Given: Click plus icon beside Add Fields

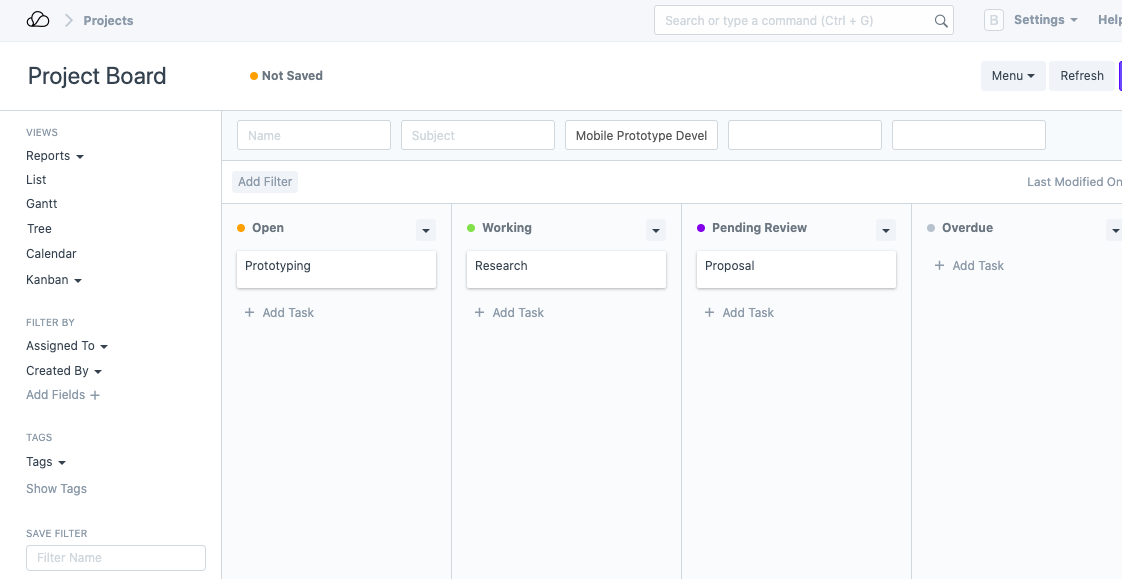Looking at the screenshot, I should click(96, 396).
